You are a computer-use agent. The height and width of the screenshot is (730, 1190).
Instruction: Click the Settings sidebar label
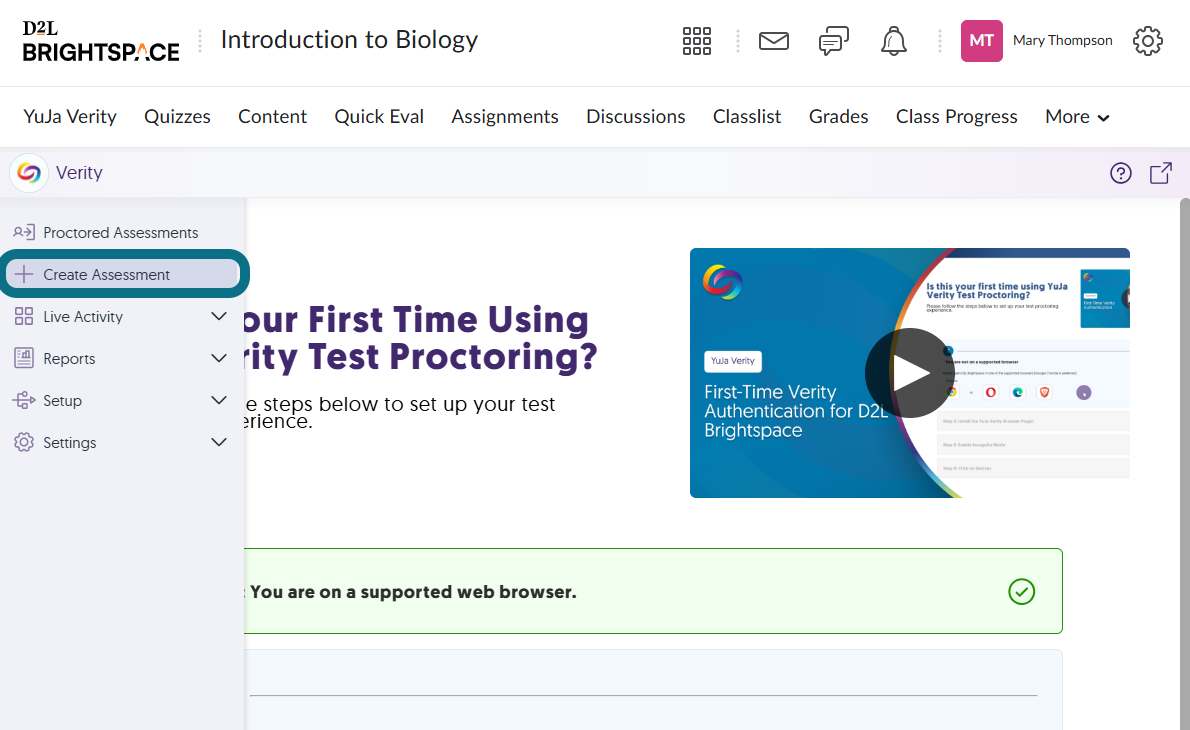pos(70,442)
